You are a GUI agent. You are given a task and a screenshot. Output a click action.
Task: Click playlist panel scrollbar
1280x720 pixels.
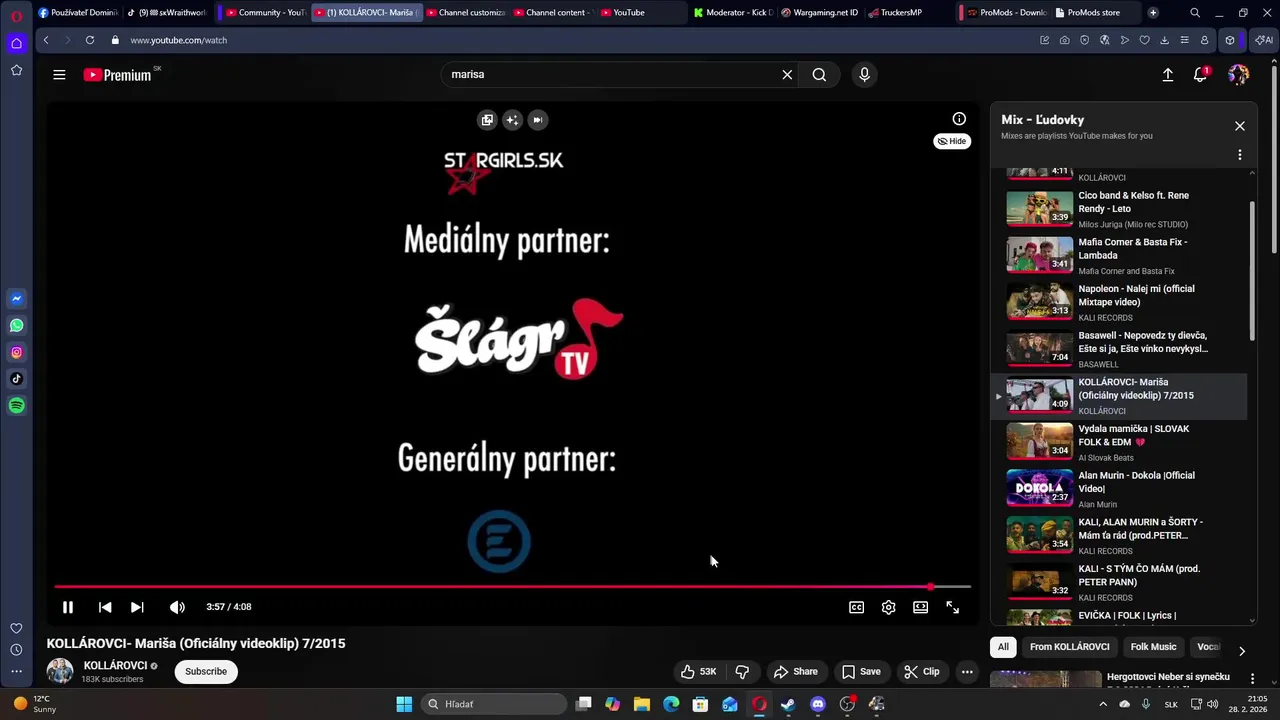click(1252, 270)
